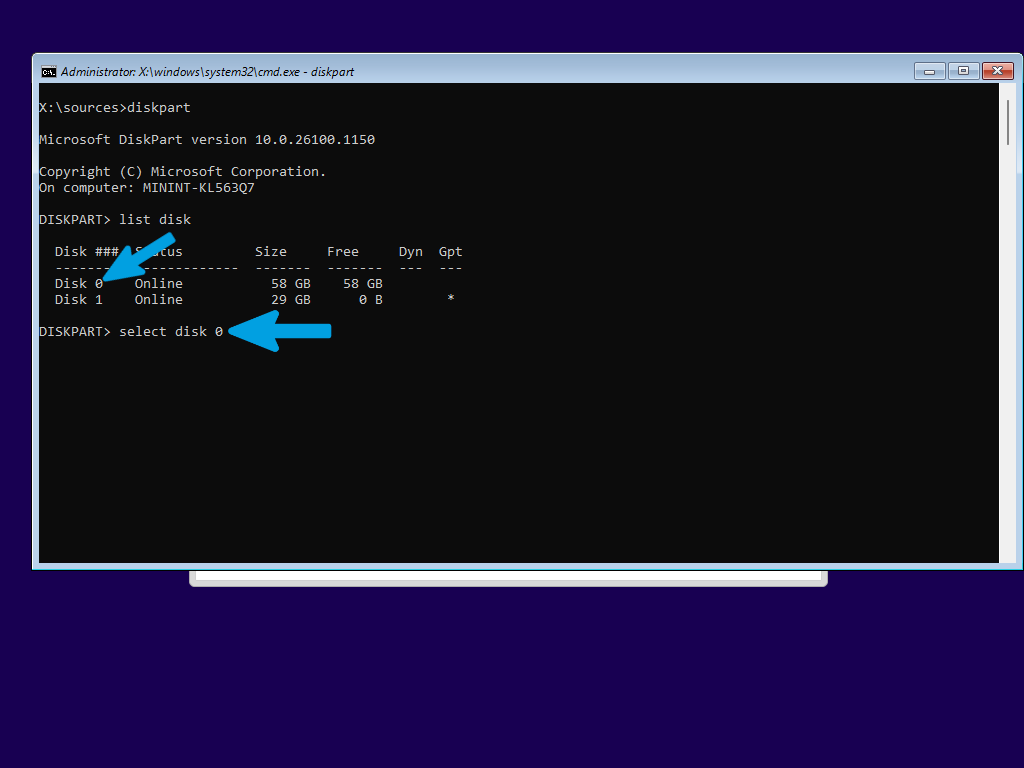Viewport: 1024px width, 768px height.
Task: Close the diskpart command prompt window
Action: coord(997,71)
